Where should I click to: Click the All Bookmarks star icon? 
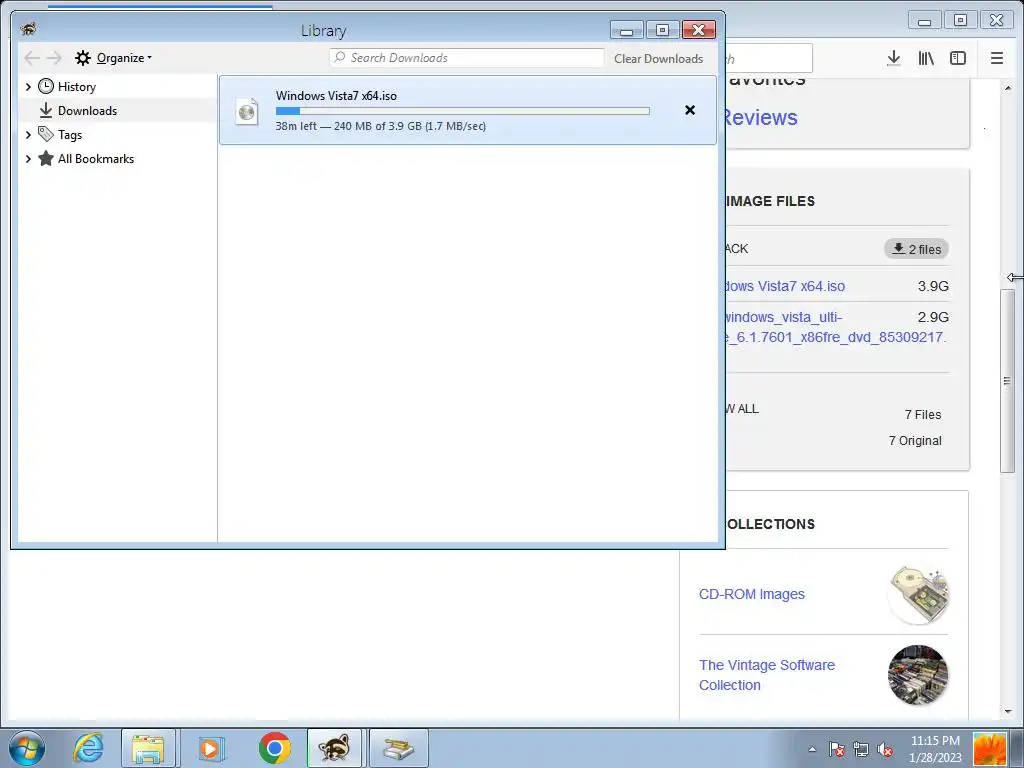(46, 159)
